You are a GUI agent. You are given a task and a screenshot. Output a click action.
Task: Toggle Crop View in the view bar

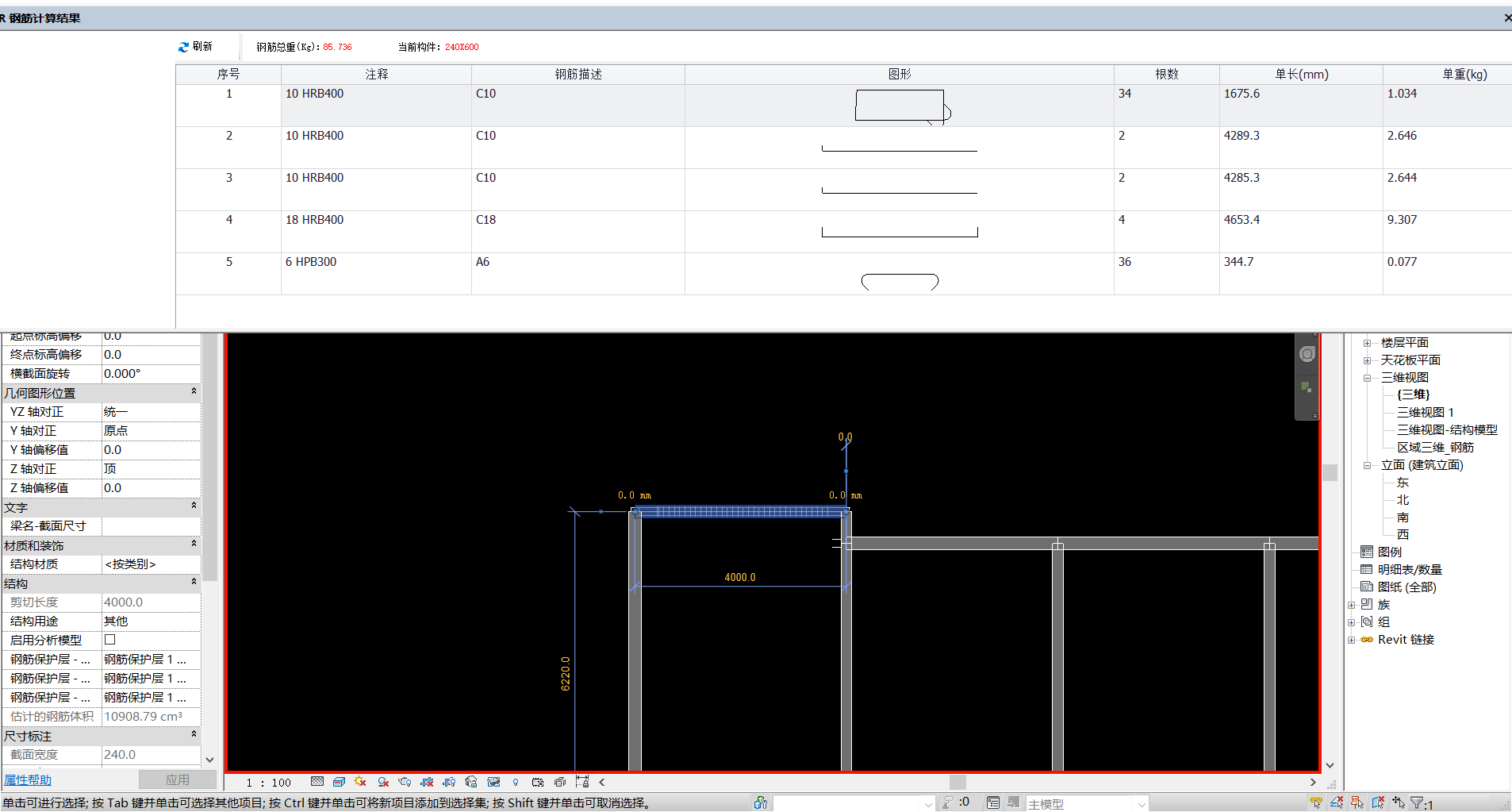pyautogui.click(x=427, y=782)
